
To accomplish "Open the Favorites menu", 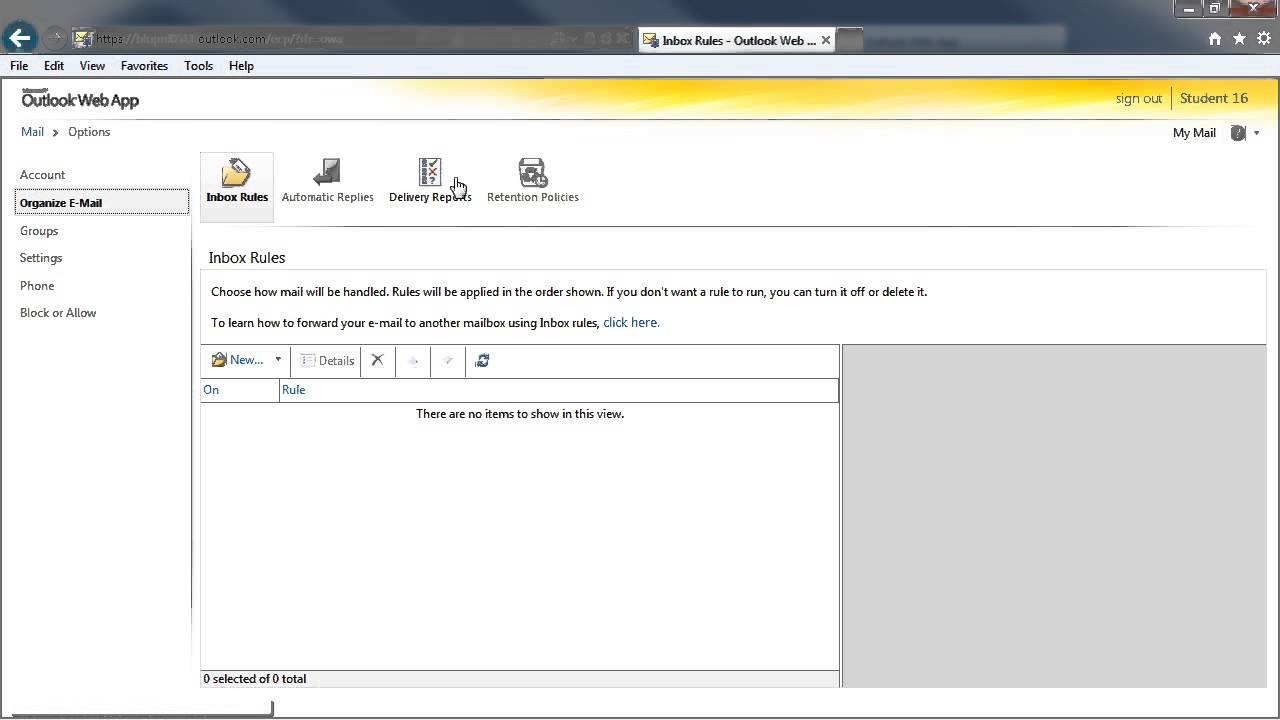I will pyautogui.click(x=144, y=66).
